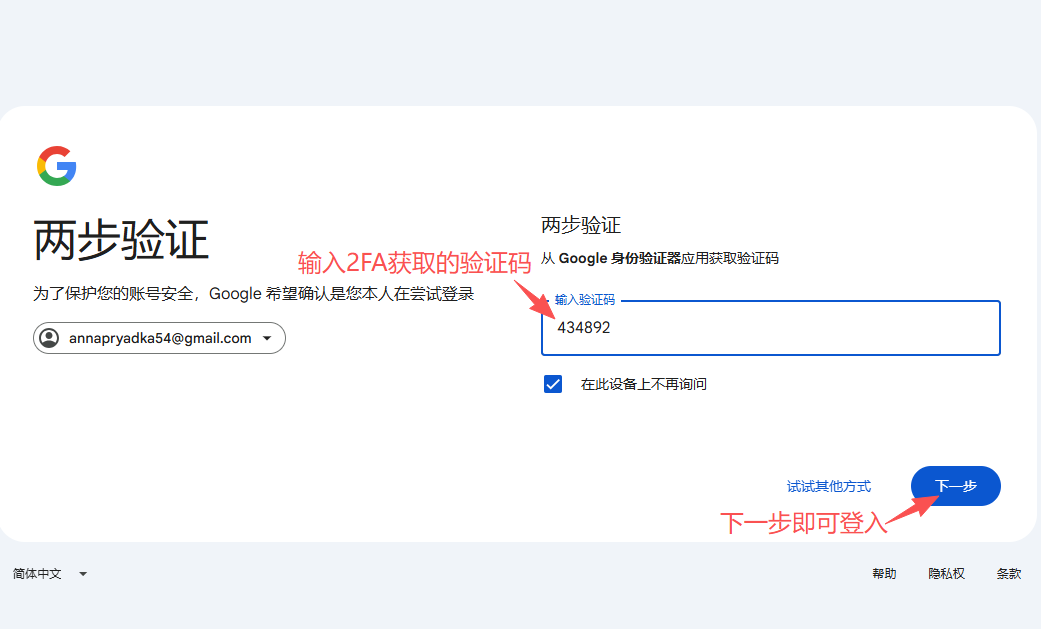The width and height of the screenshot is (1041, 629).
Task: Click the Google G logo
Action: tap(56, 166)
